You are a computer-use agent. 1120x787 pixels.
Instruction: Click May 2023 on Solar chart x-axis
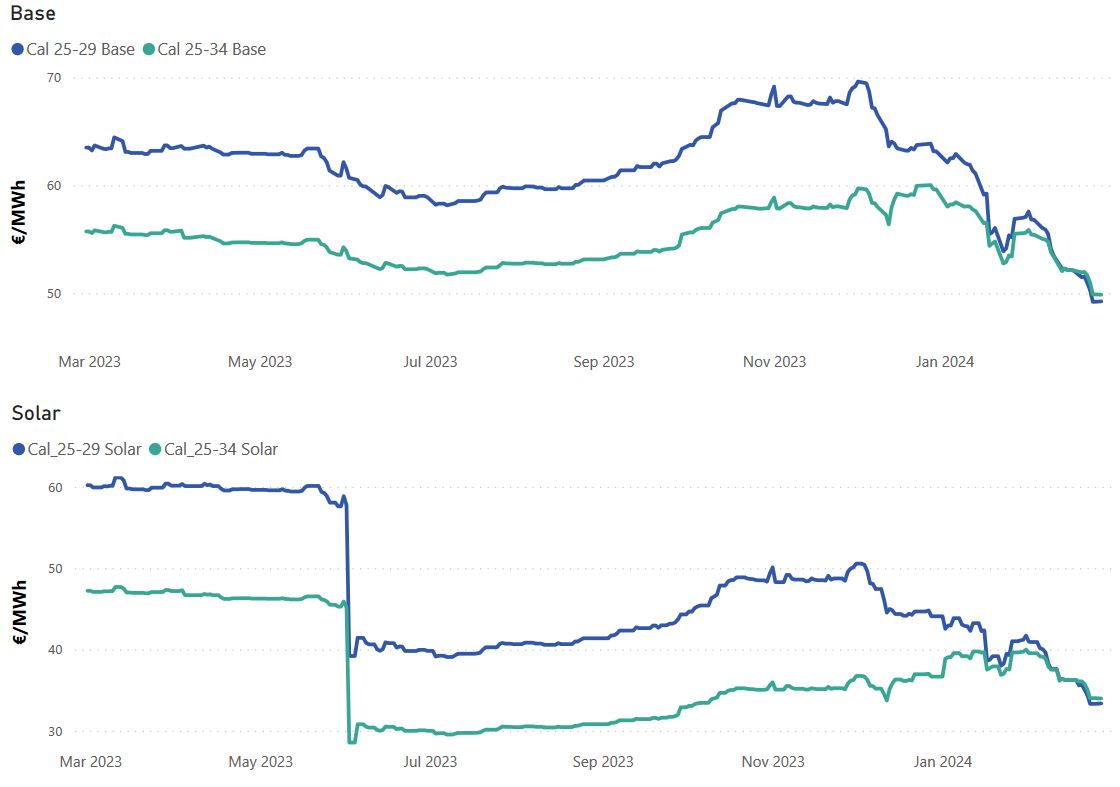tap(260, 762)
